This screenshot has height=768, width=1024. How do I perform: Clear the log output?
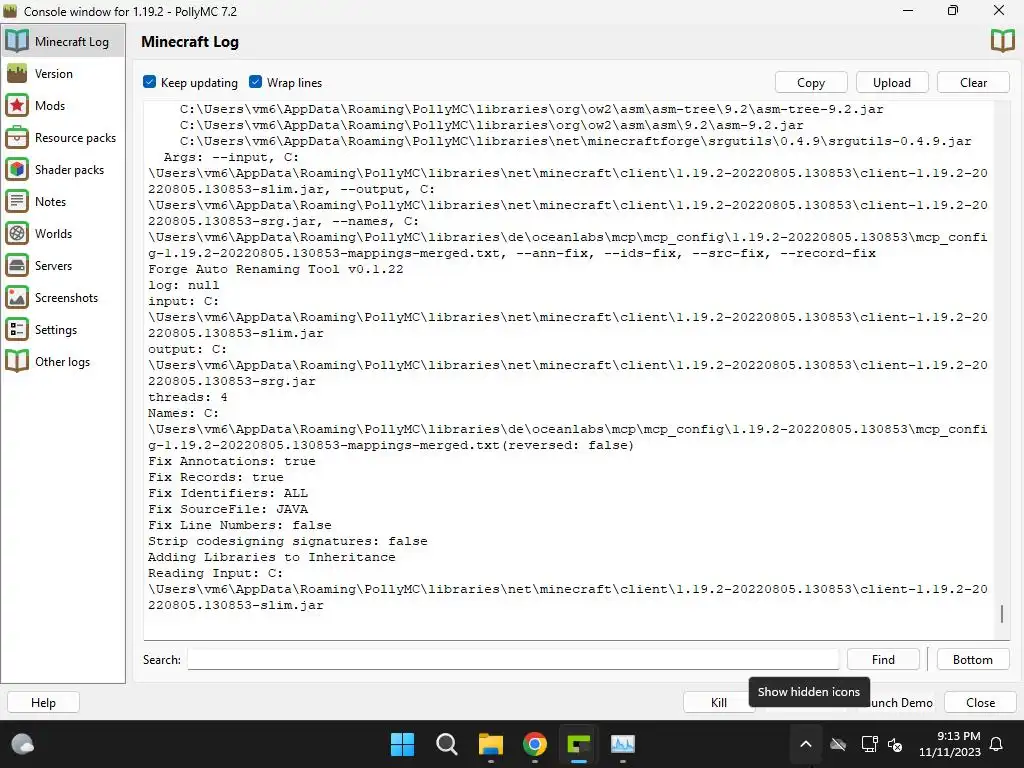(x=973, y=82)
